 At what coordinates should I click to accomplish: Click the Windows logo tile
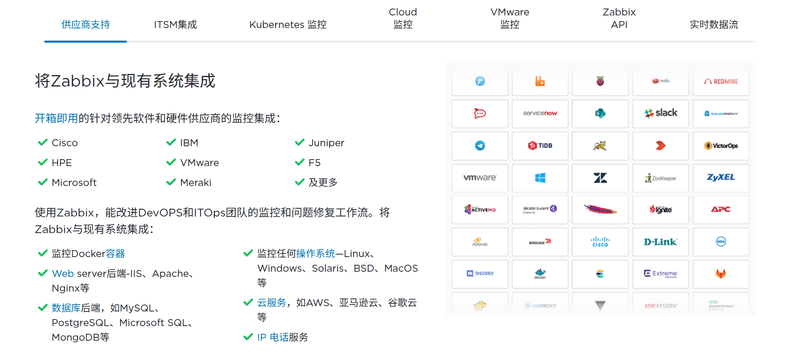point(540,178)
